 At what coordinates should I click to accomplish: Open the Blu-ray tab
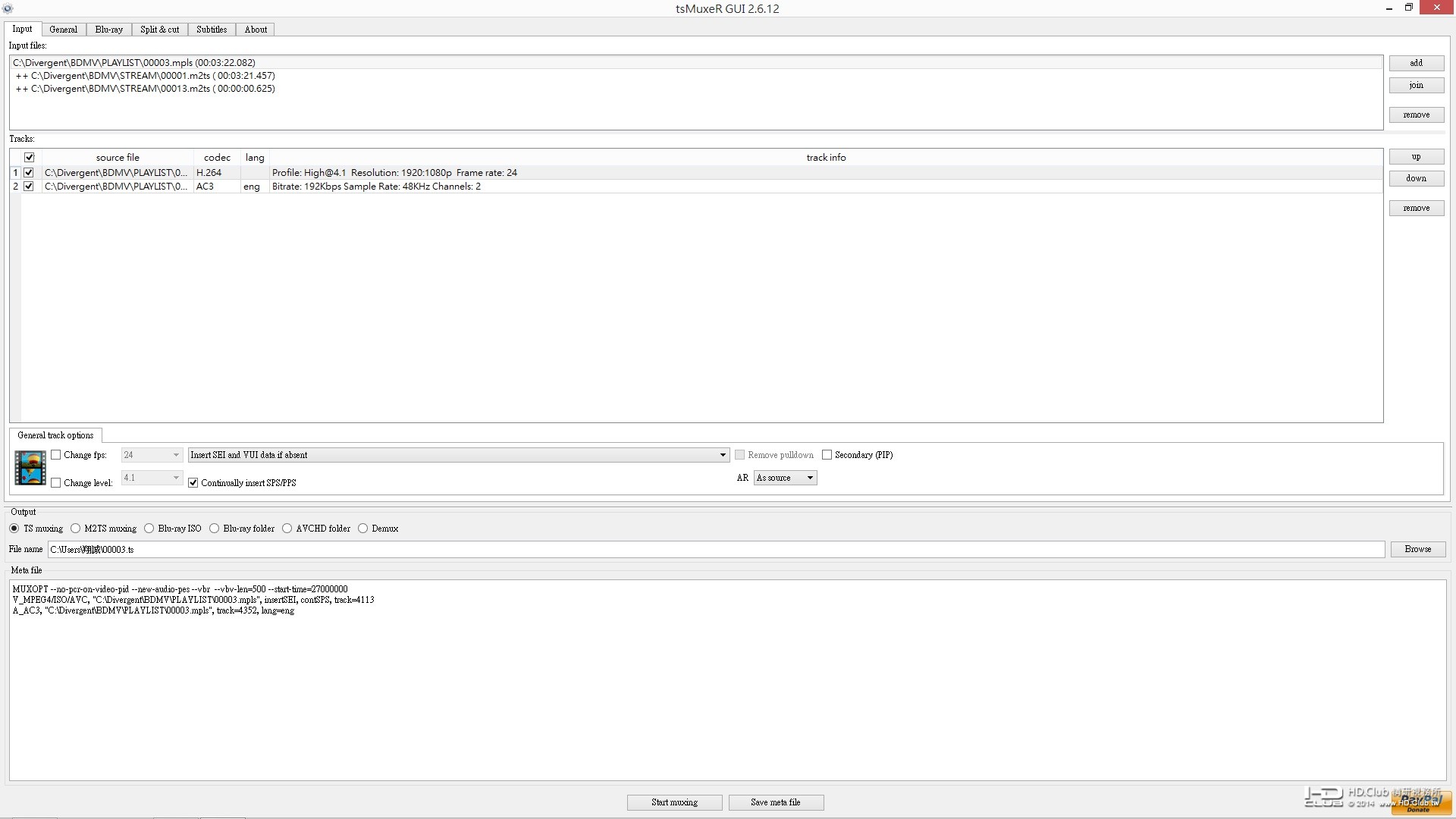[x=108, y=30]
